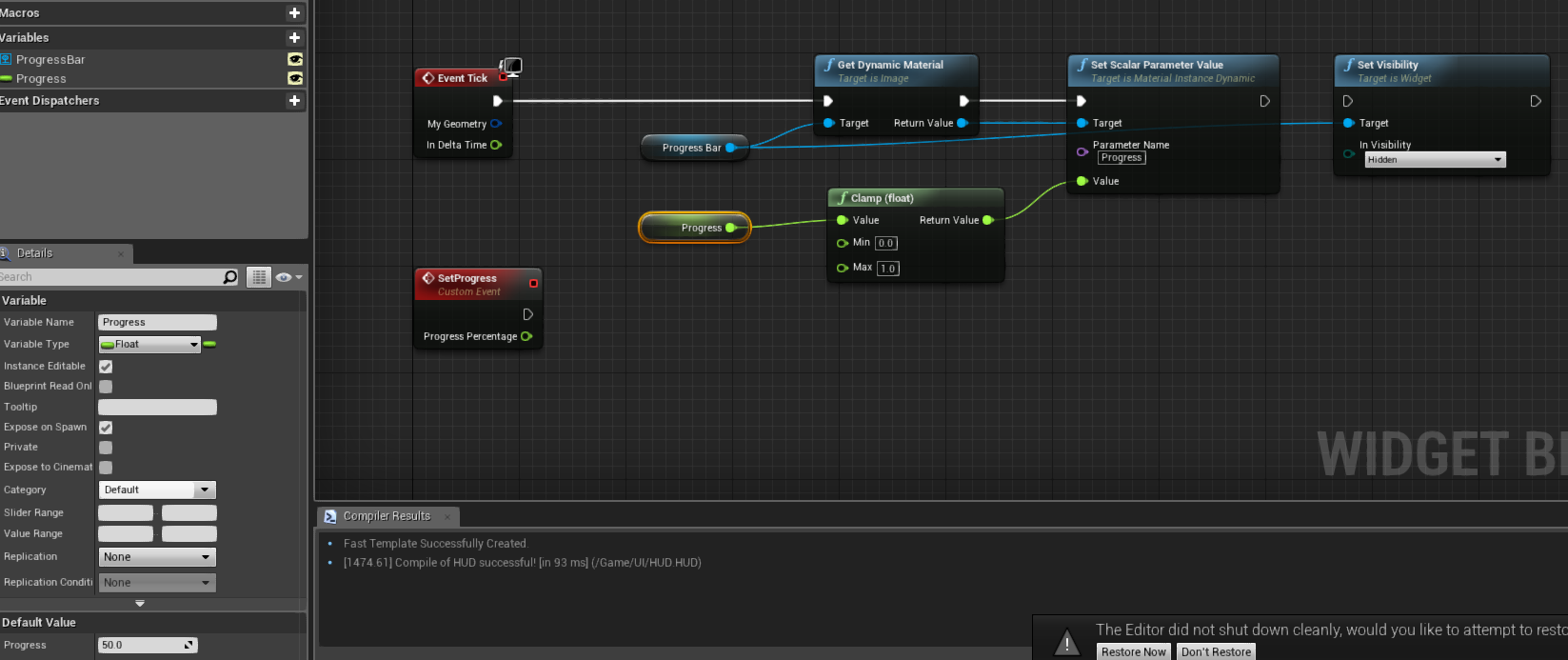Open the Category Default dropdown
This screenshot has height=660, width=1568.
(157, 490)
